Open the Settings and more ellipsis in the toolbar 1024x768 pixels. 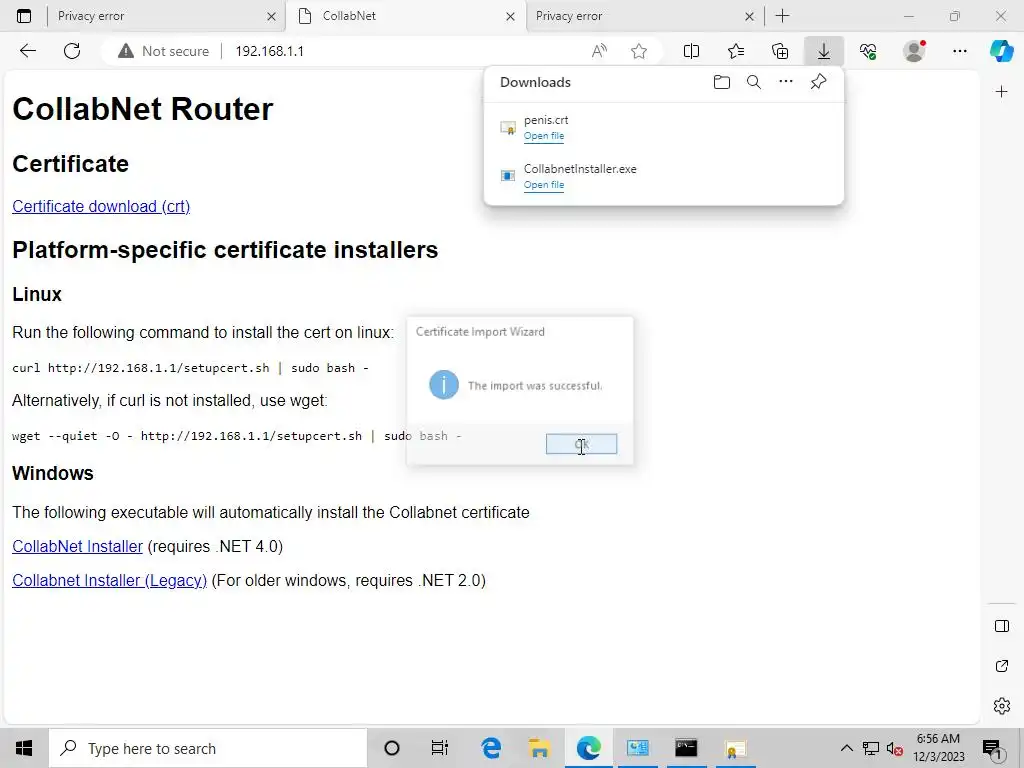point(959,51)
